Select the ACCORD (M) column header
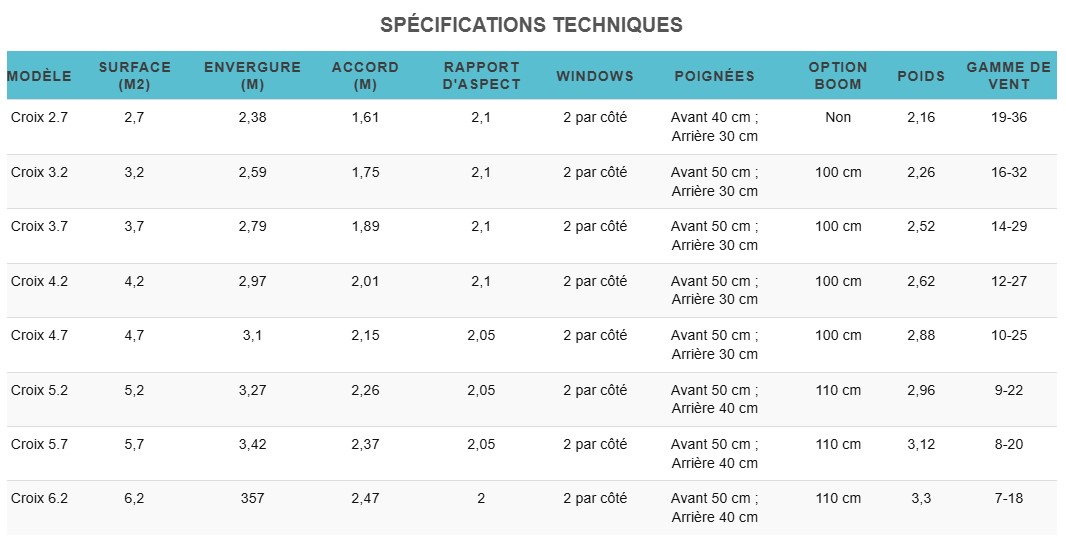This screenshot has width=1066, height=542. pyautogui.click(x=365, y=75)
